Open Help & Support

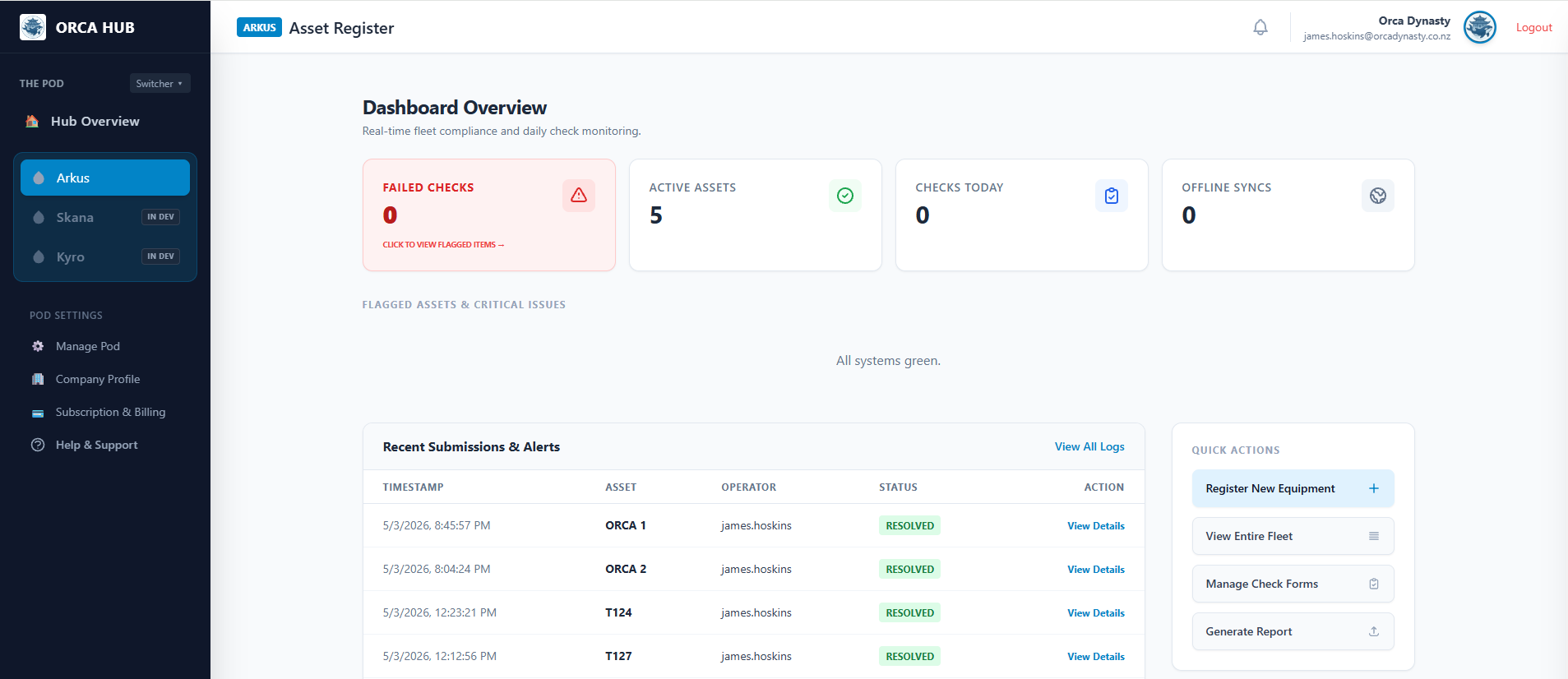pos(96,445)
